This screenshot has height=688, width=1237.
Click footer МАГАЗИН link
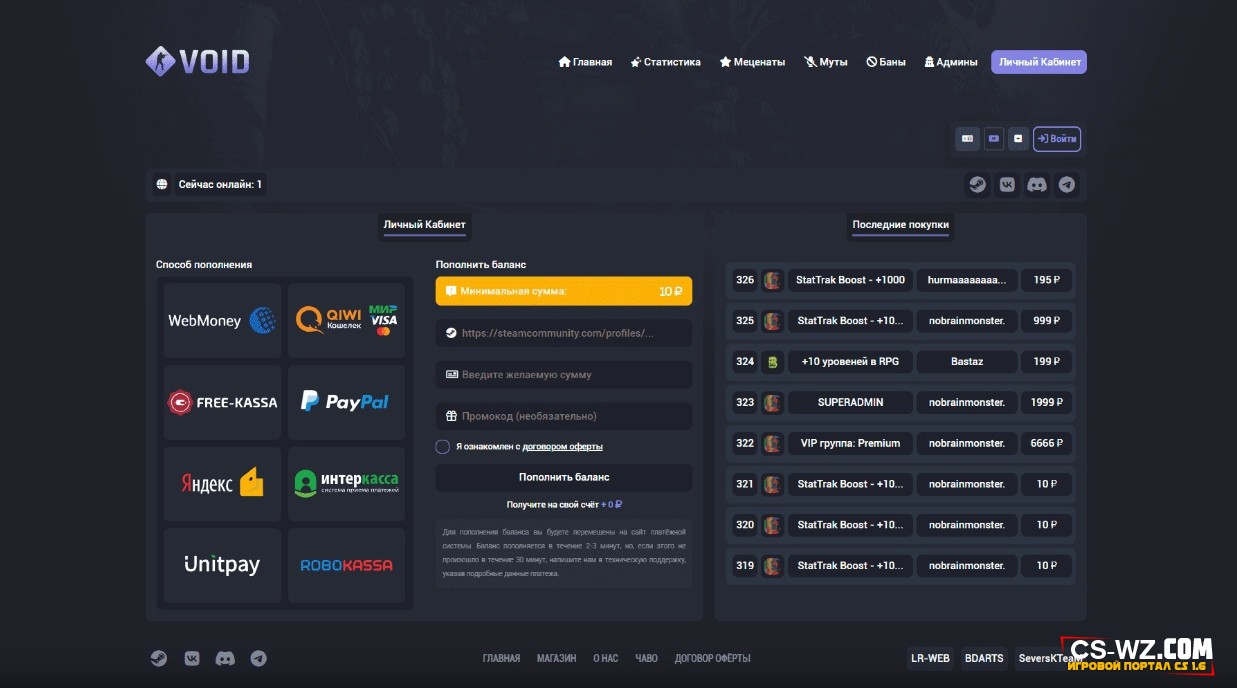click(556, 659)
